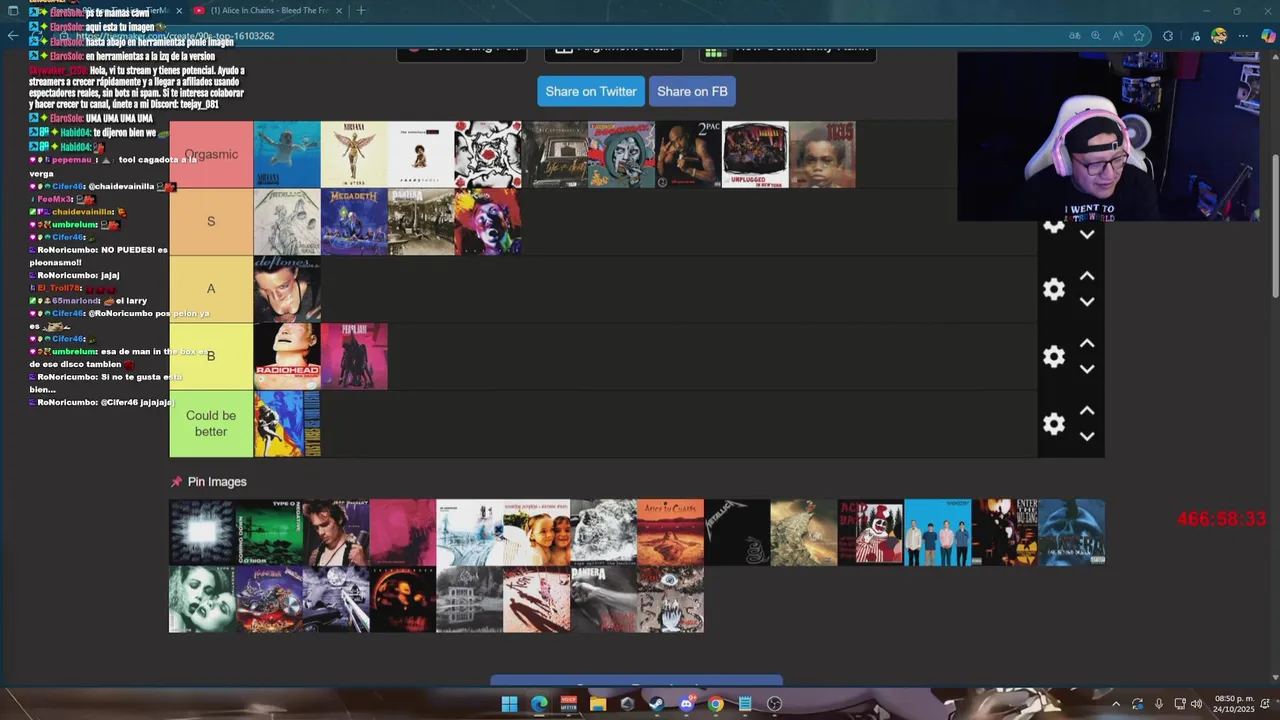Select the Orgasmic tier label

211,155
